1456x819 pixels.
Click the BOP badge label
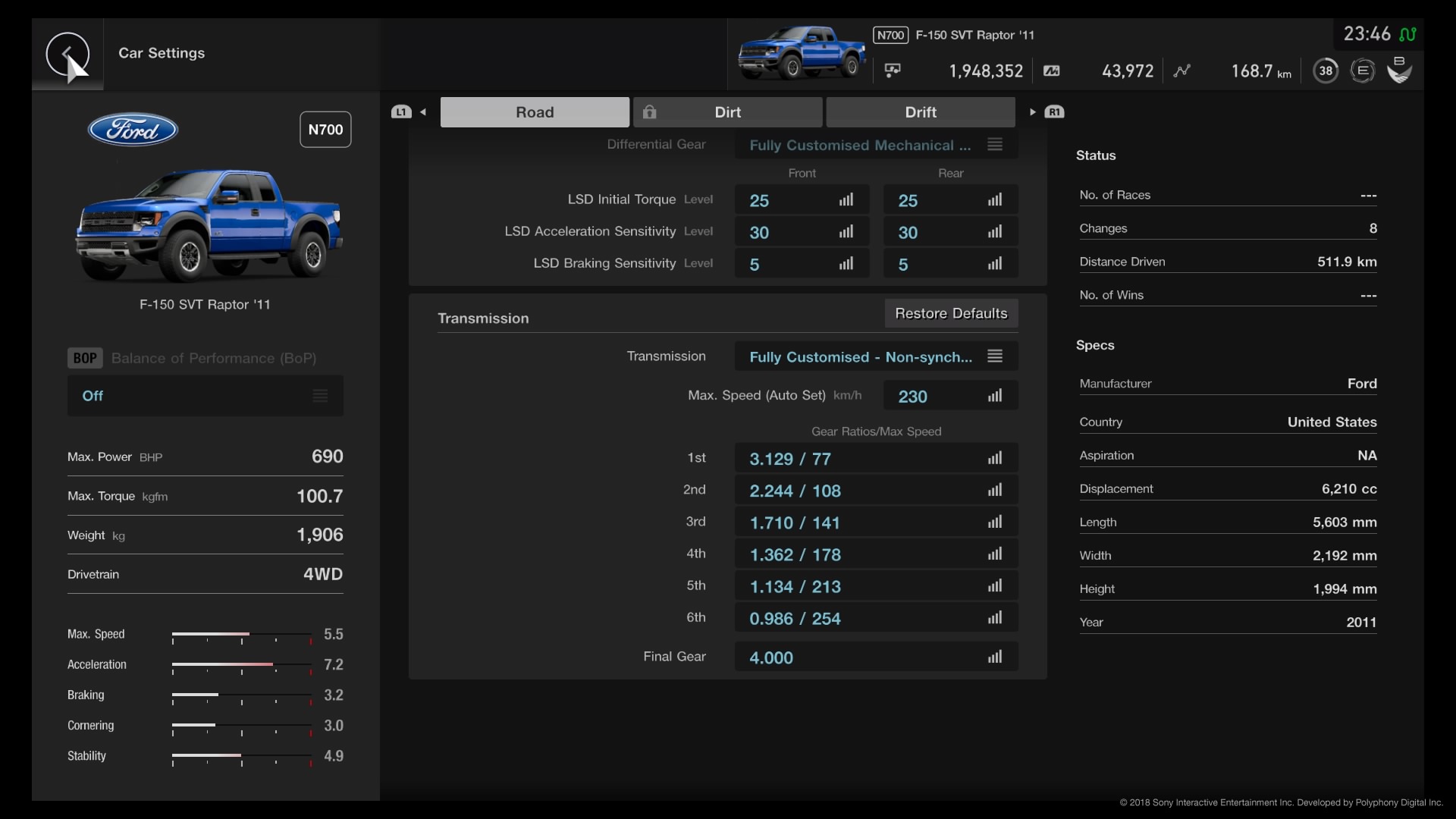[x=85, y=358]
